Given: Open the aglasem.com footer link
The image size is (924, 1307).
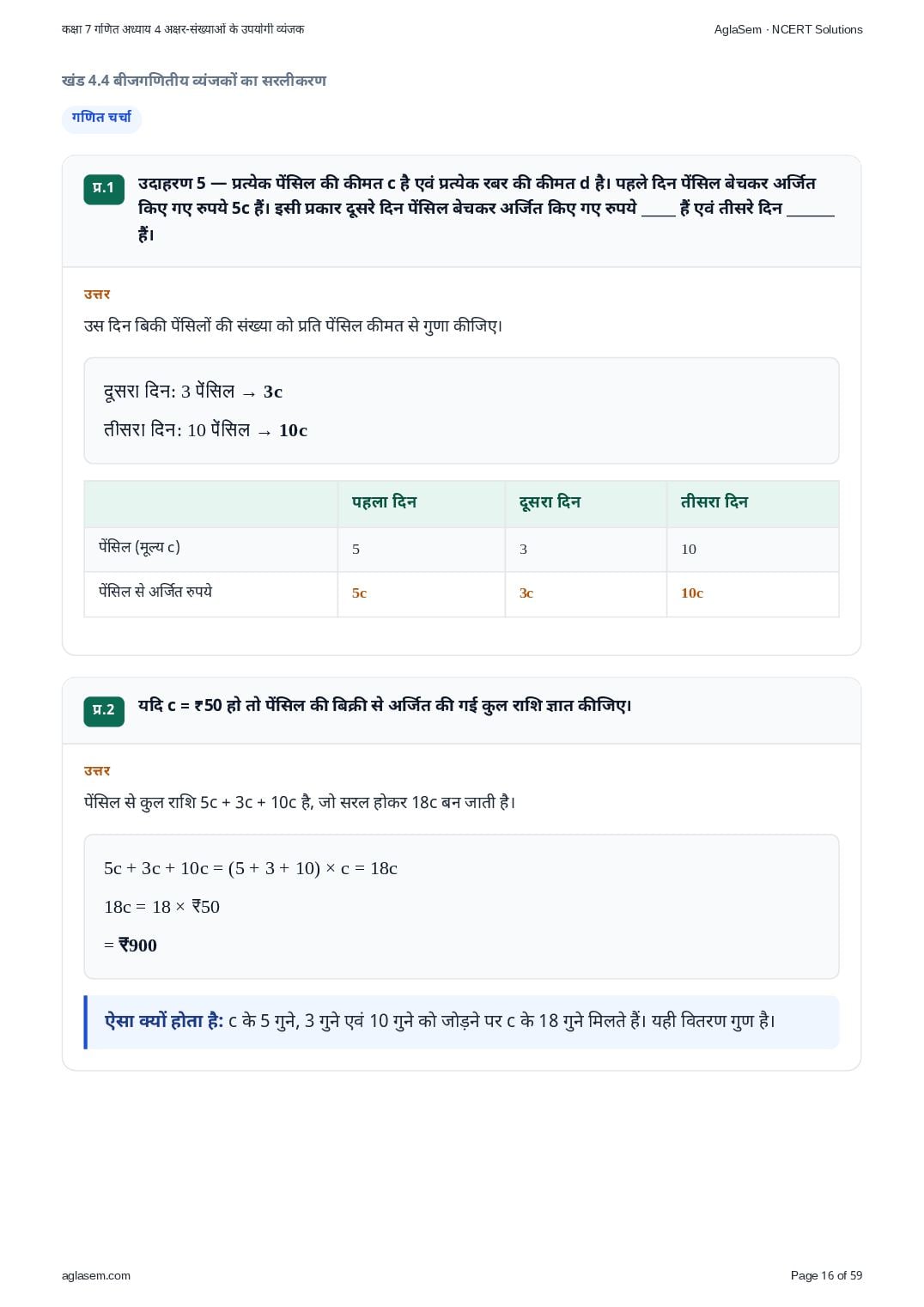Looking at the screenshot, I should click(96, 1275).
